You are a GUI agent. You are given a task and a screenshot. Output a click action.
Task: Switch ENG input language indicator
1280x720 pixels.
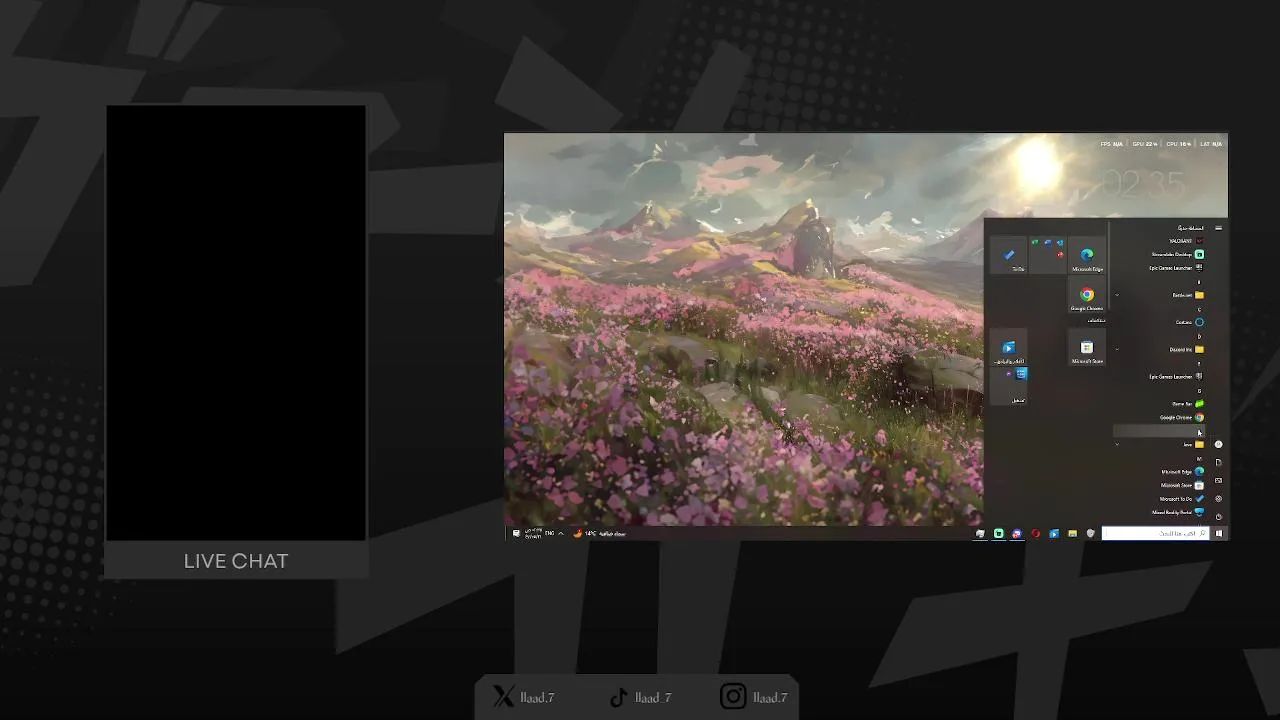pyautogui.click(x=549, y=532)
